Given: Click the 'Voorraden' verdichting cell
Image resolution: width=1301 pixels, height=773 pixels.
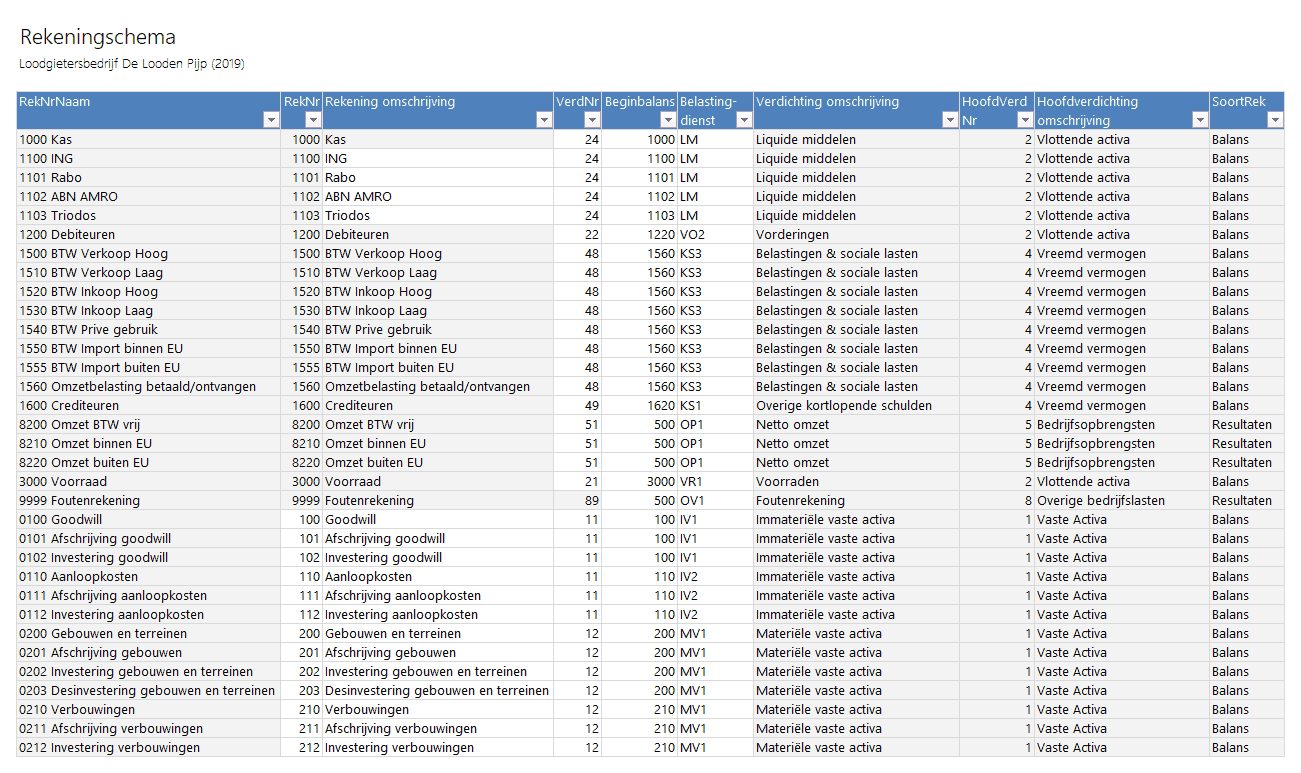Looking at the screenshot, I should 787,482.
